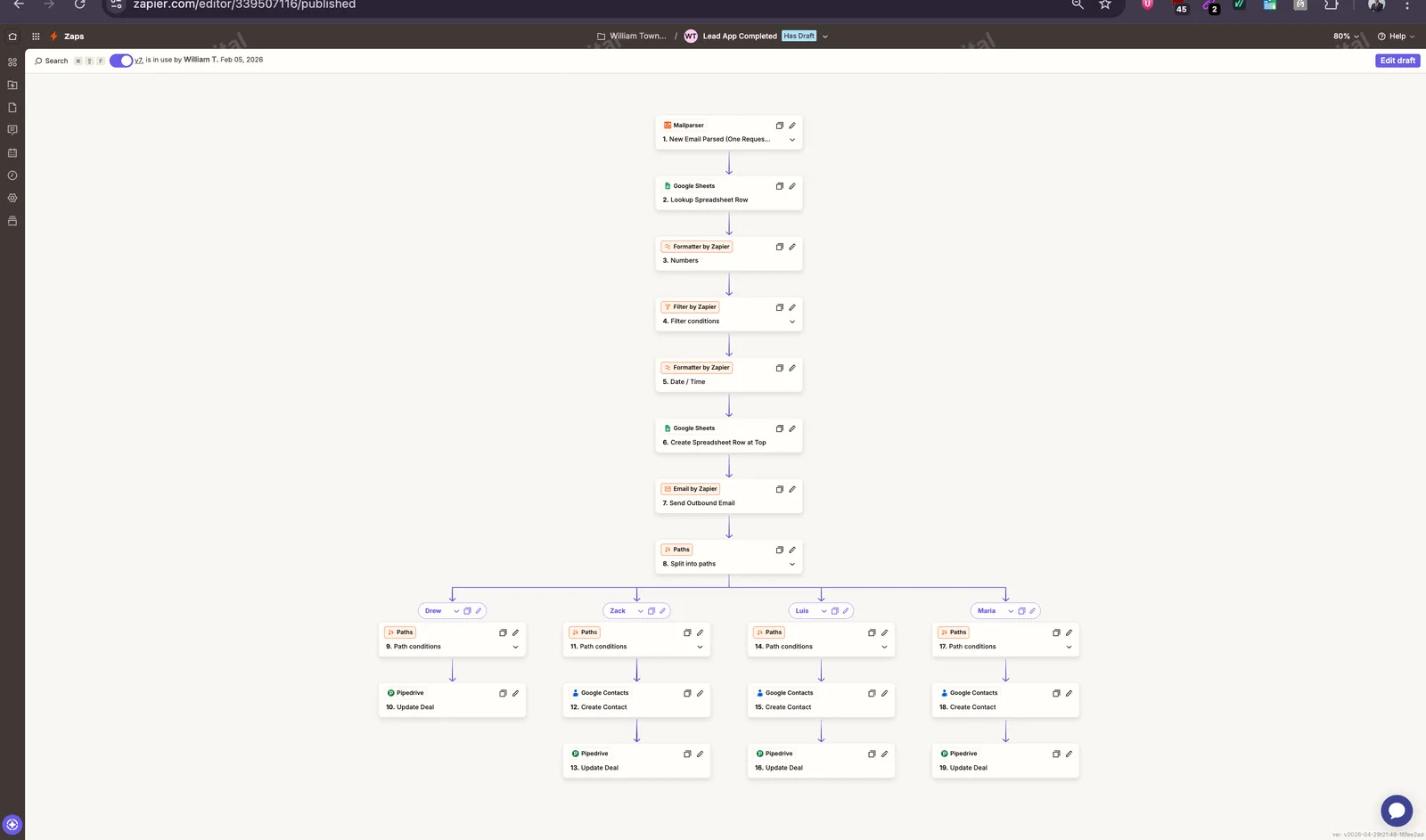Expand step 9 Path conditions chevron

515,647
